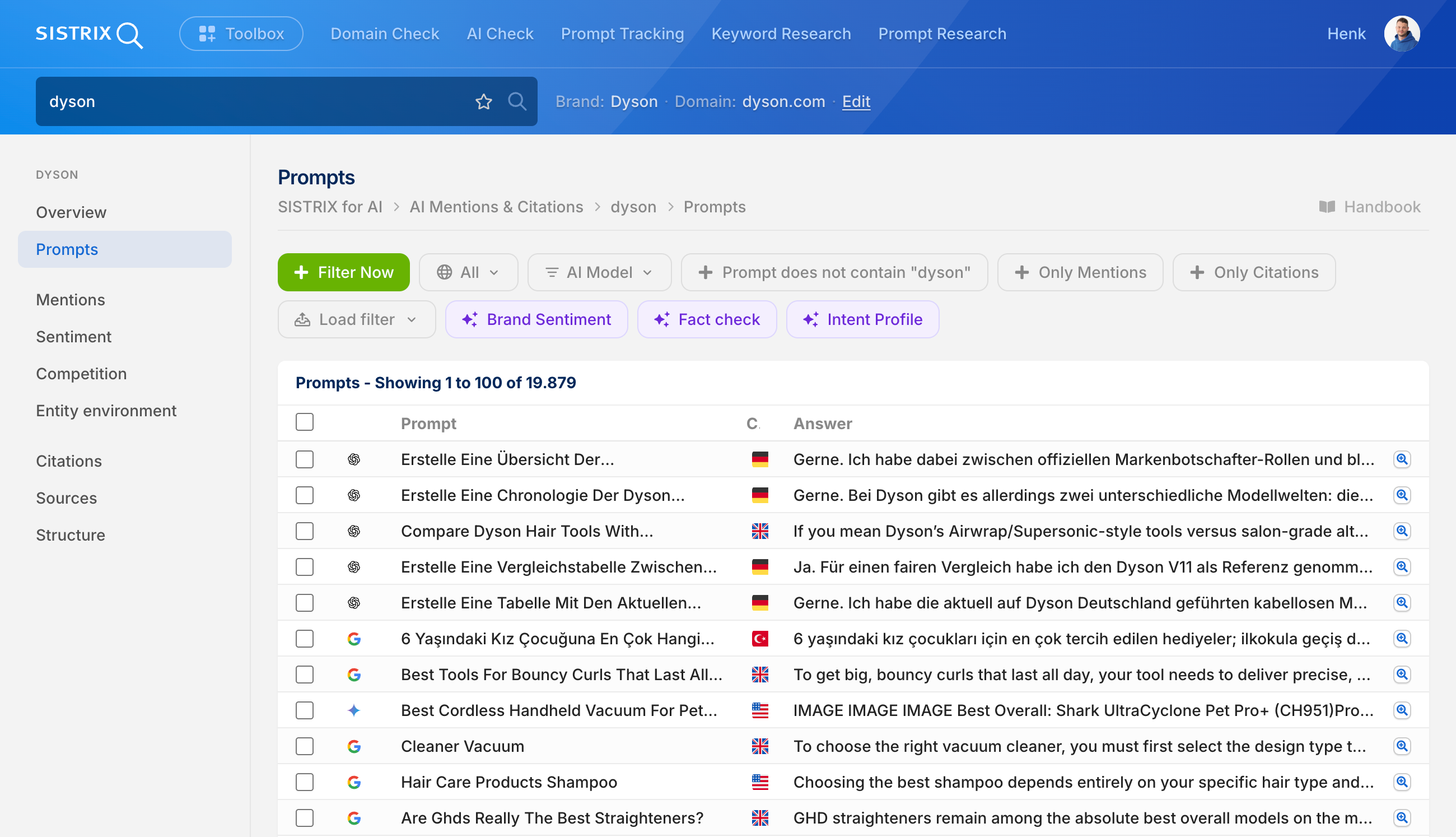Image resolution: width=1456 pixels, height=837 pixels.
Task: Open answer detail for Cleaner Vacuum row
Action: [1402, 746]
